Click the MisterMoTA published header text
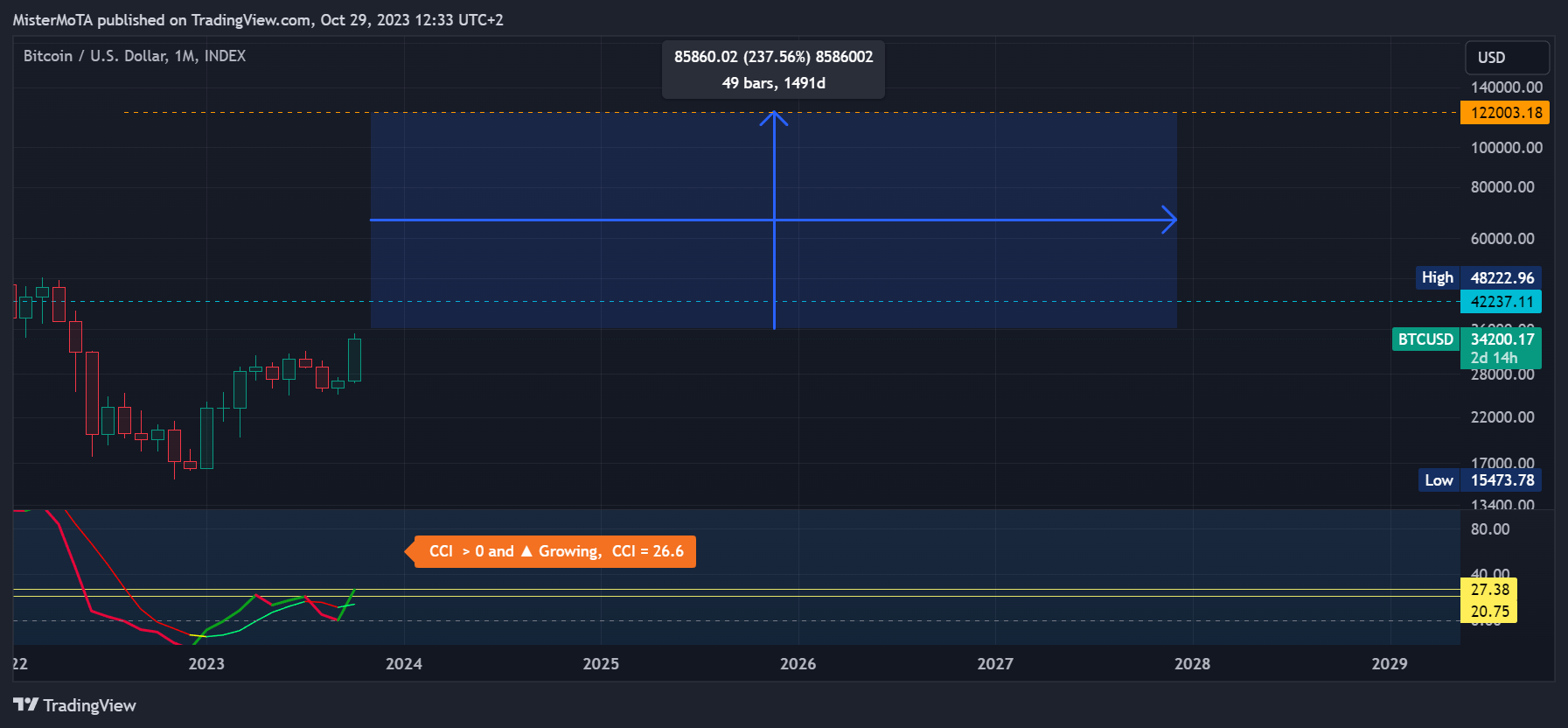 [x=258, y=20]
